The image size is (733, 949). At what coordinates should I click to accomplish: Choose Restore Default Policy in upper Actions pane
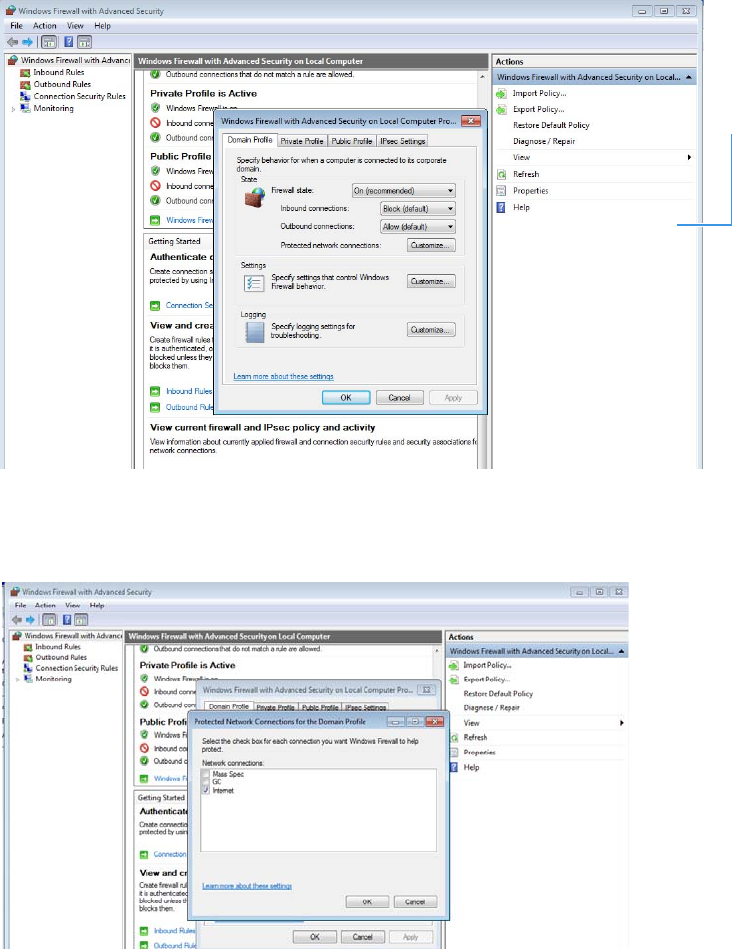coord(551,125)
